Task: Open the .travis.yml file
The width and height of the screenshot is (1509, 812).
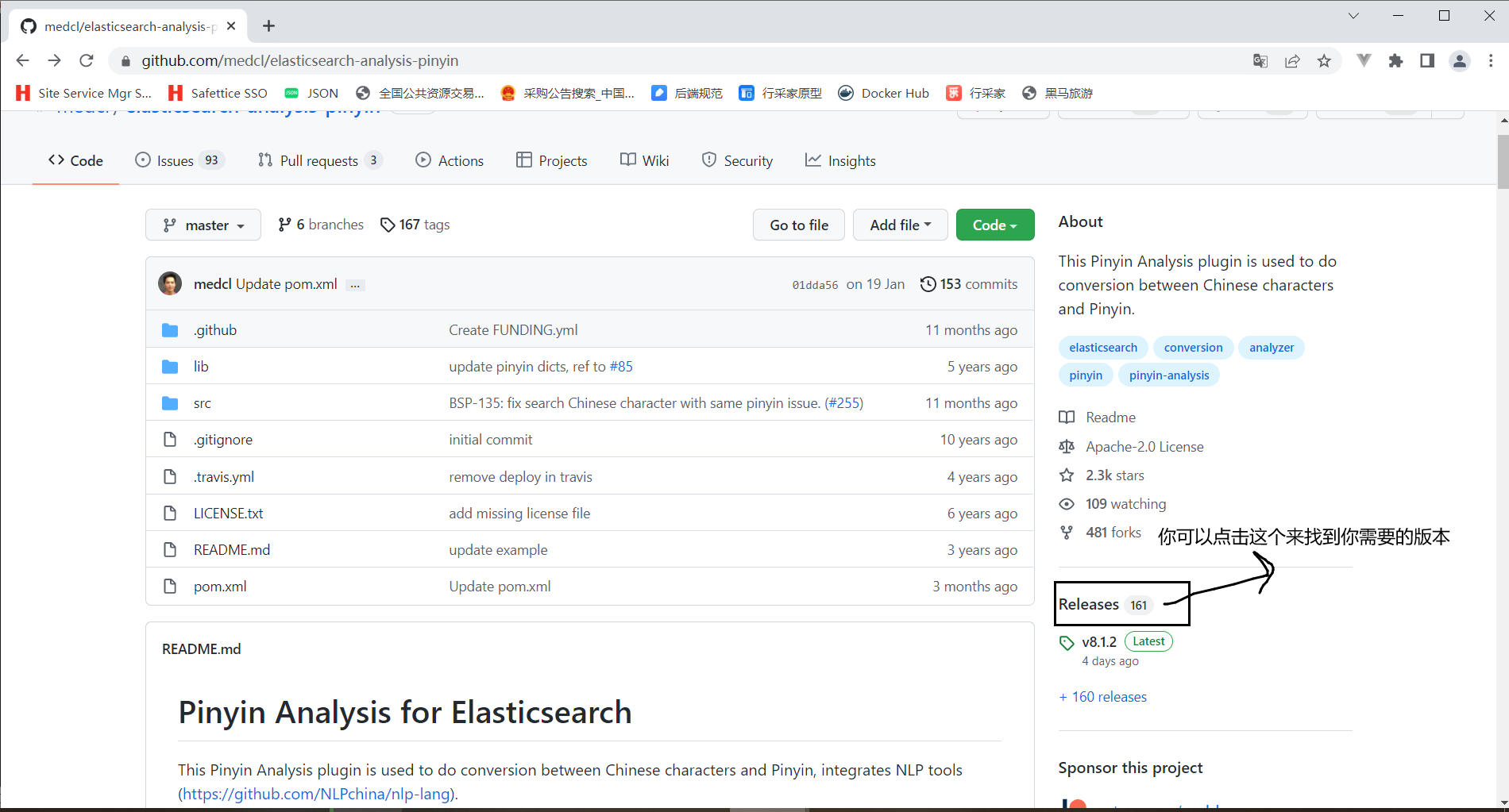Action: [x=224, y=476]
